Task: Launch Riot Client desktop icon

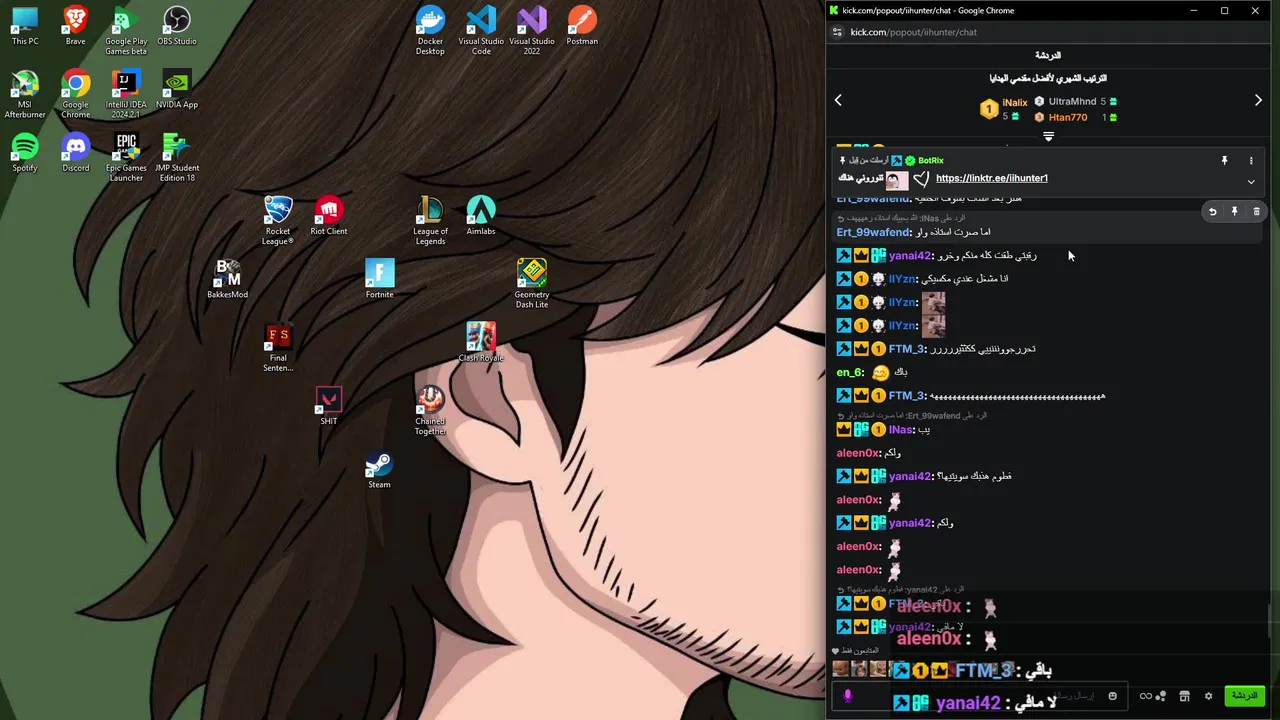Action: [x=329, y=217]
